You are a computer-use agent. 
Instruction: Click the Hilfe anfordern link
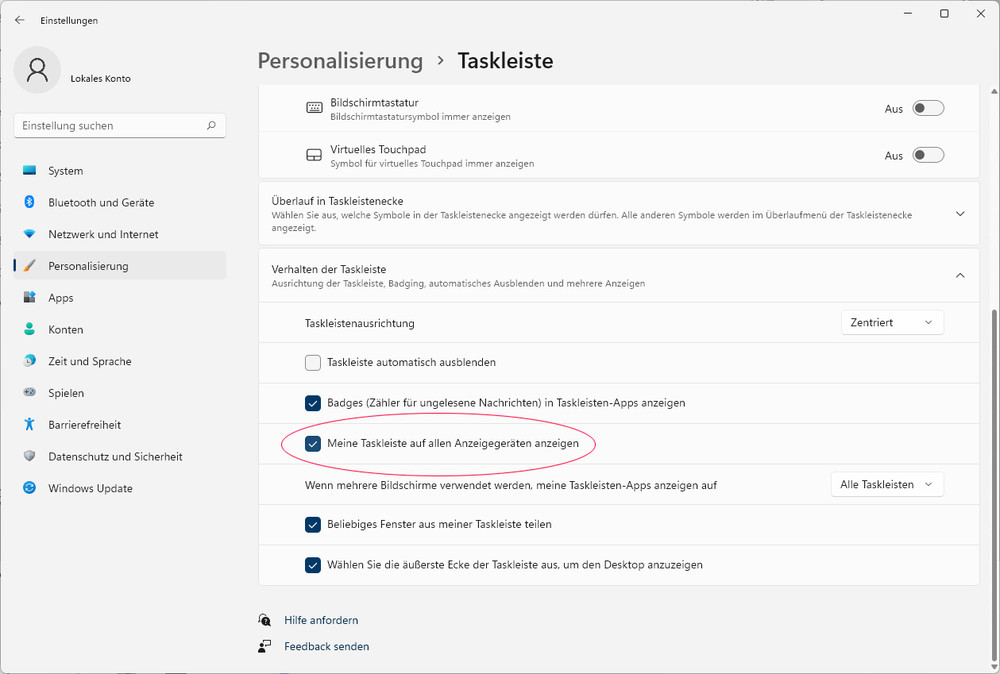pyautogui.click(x=321, y=620)
